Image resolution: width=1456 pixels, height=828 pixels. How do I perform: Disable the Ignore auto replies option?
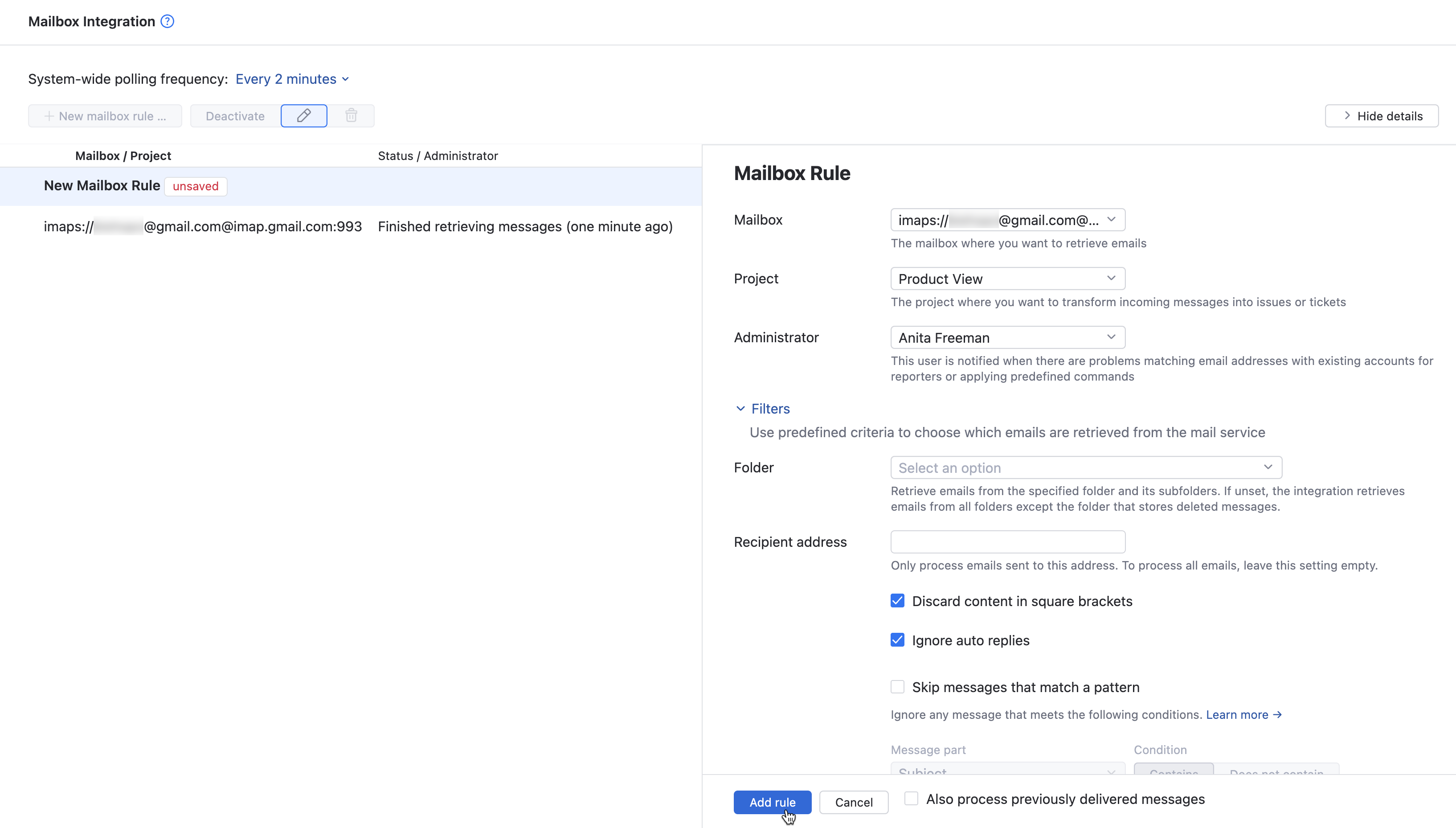pos(896,640)
